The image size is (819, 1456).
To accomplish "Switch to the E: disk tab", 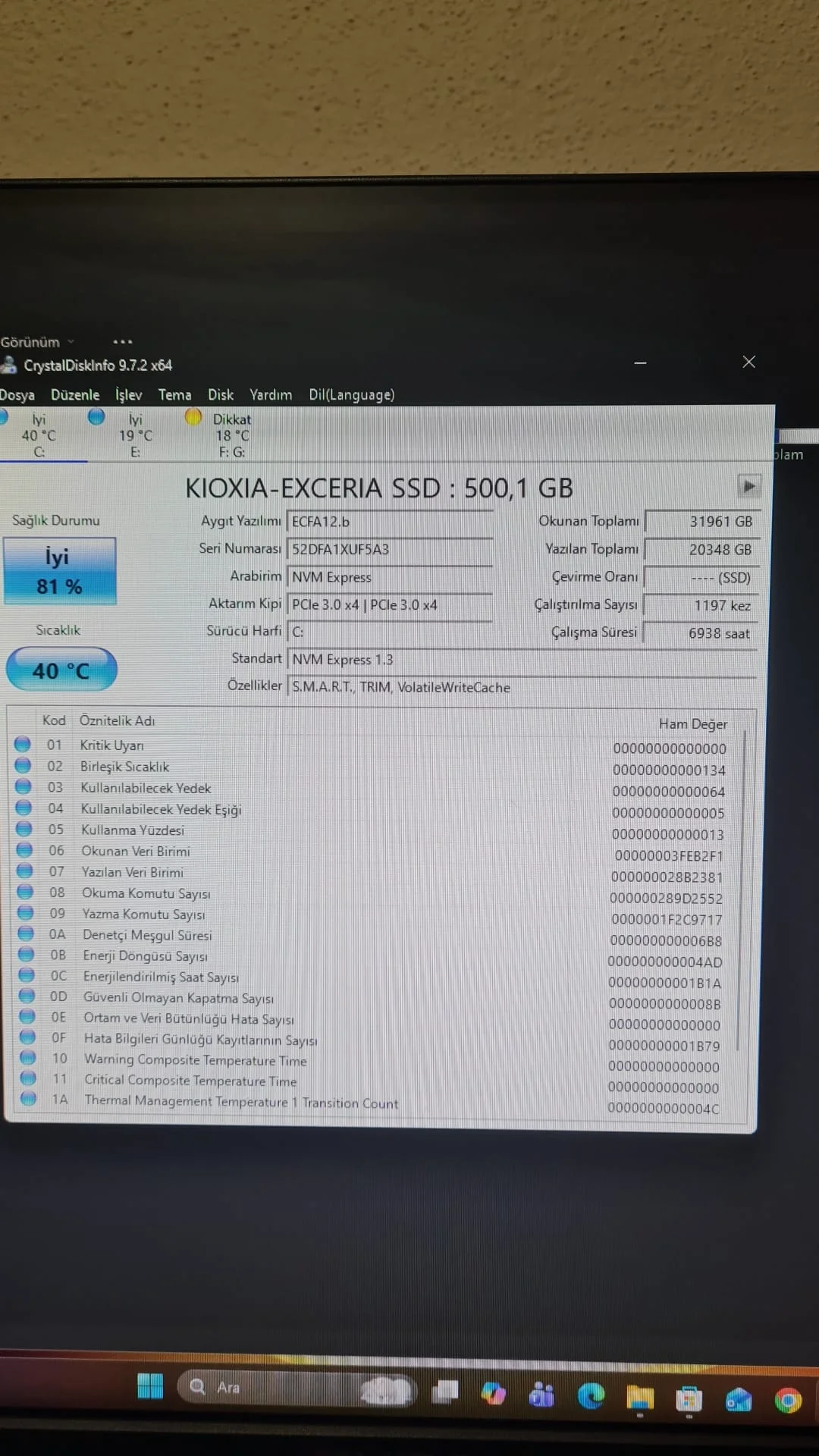I will click(x=134, y=435).
